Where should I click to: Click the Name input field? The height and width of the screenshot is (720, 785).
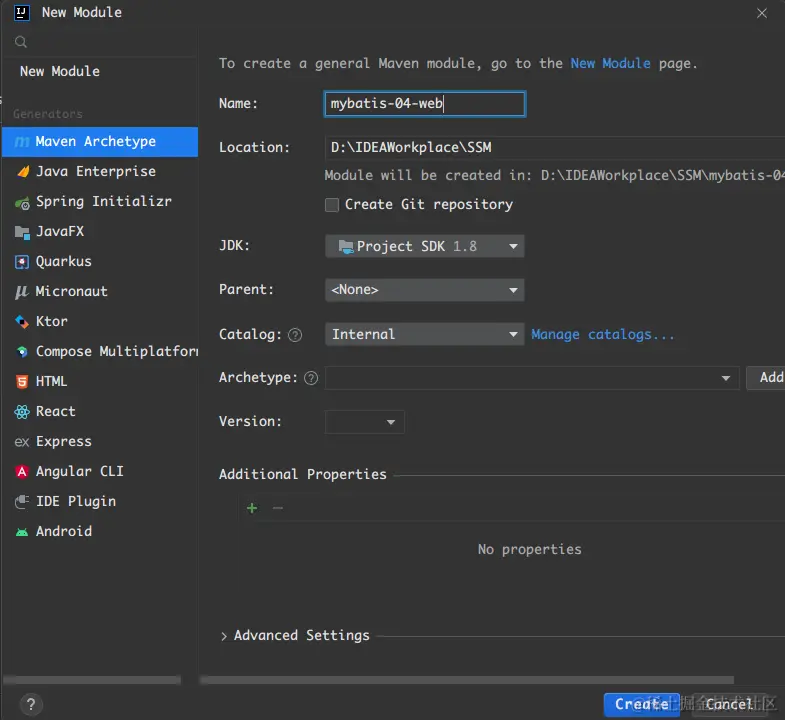425,104
